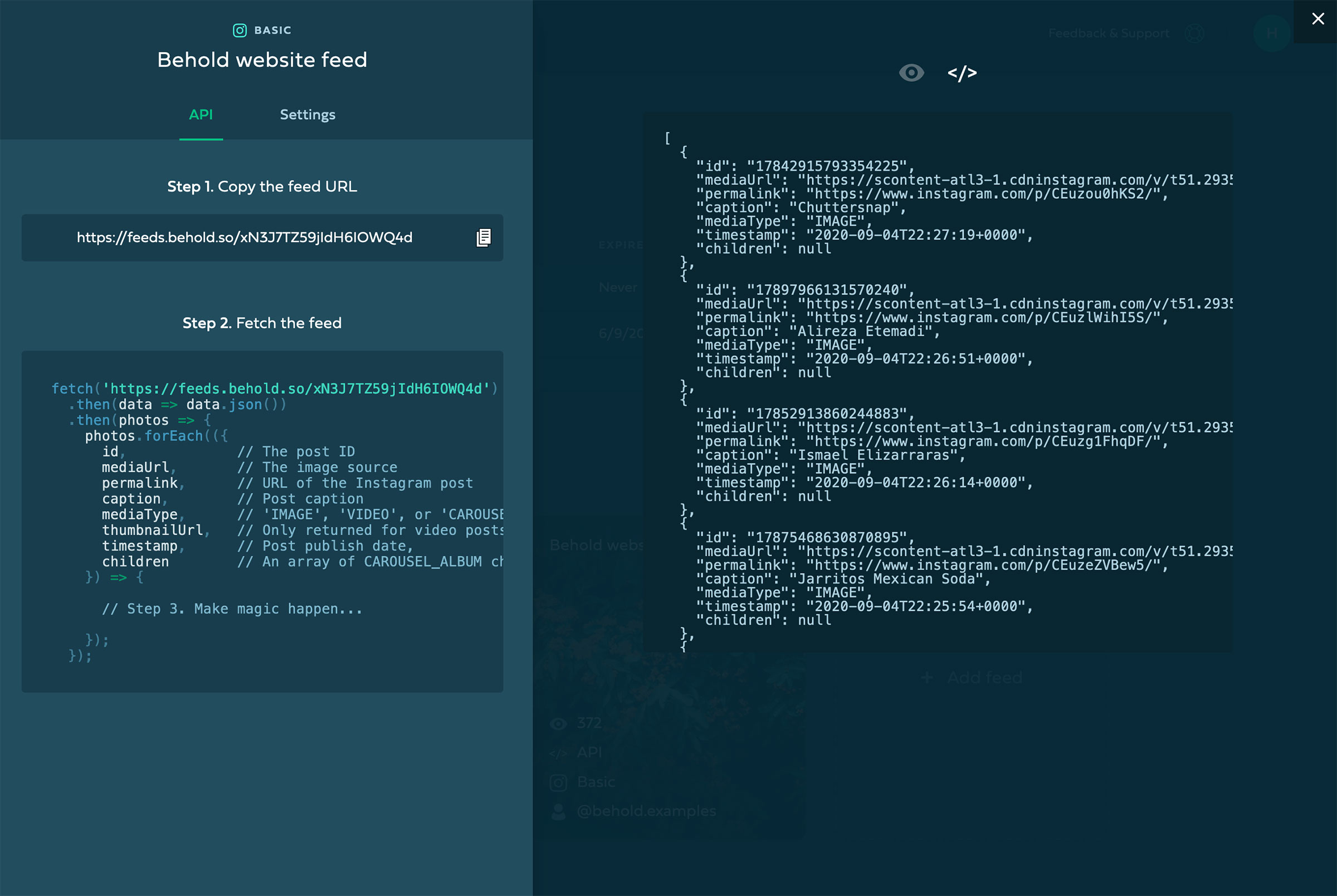The image size is (1337, 896).
Task: Click the timestamp 22:25:54 line in JSON
Action: 865,606
